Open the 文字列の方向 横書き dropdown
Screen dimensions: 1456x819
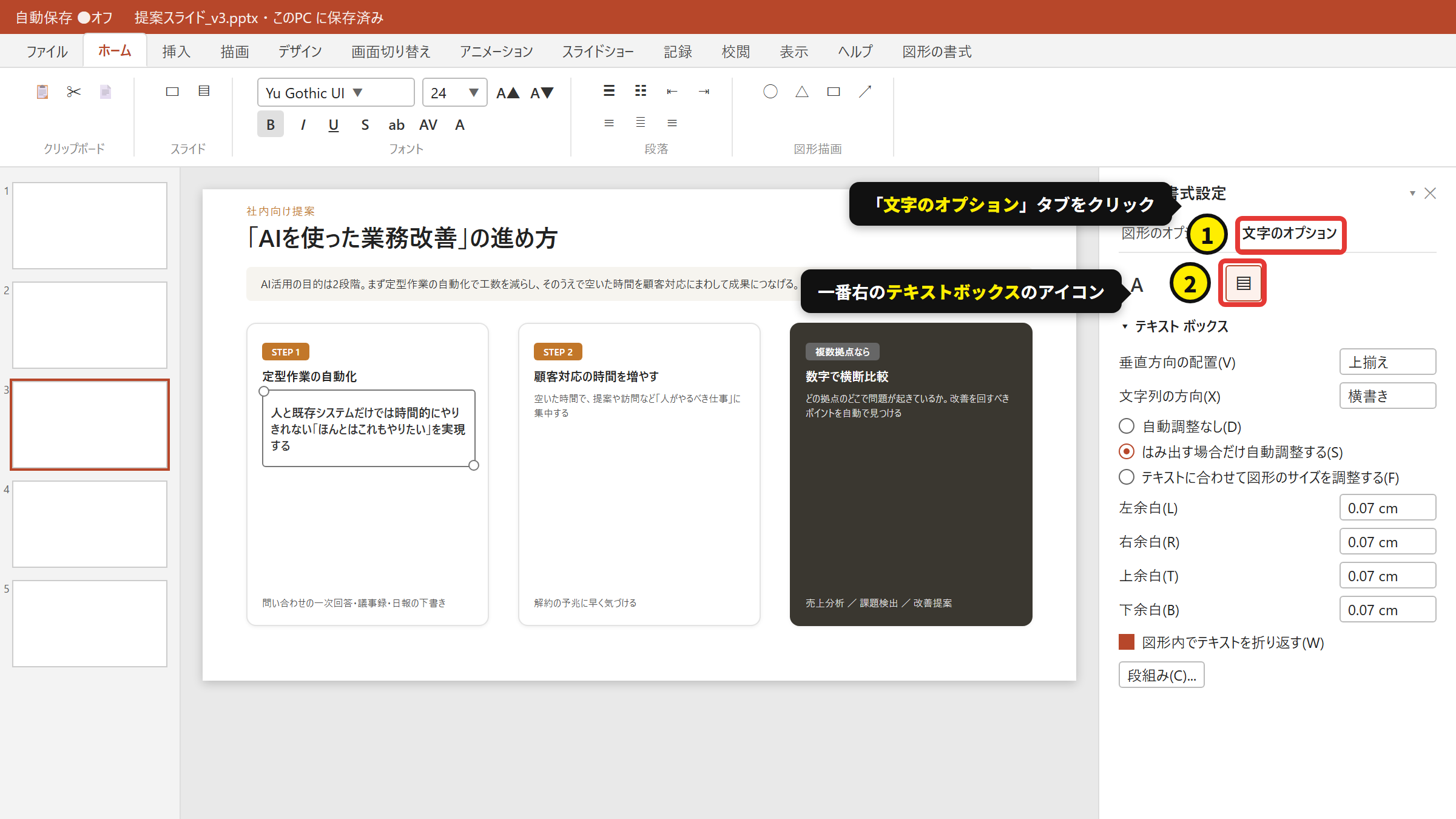[1387, 396]
